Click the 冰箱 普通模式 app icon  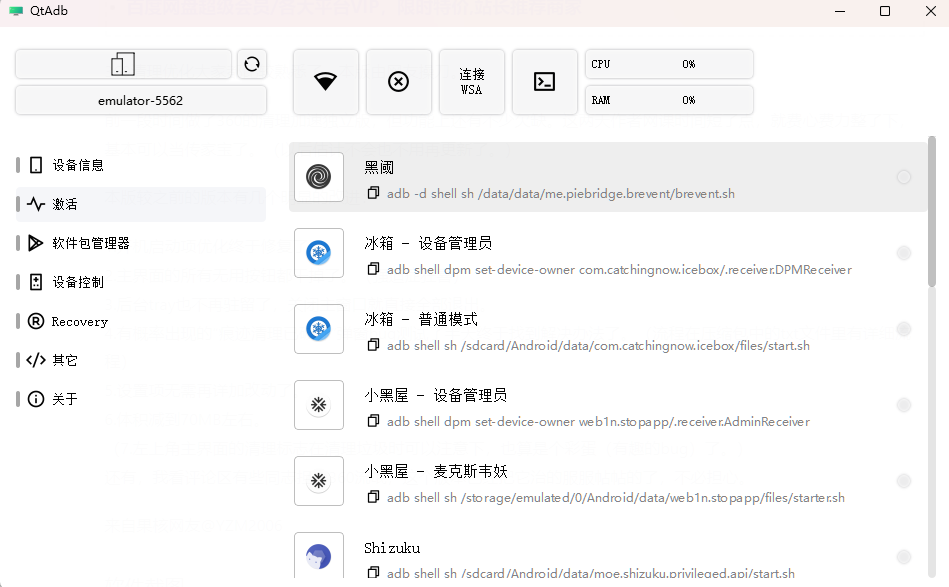(x=318, y=329)
